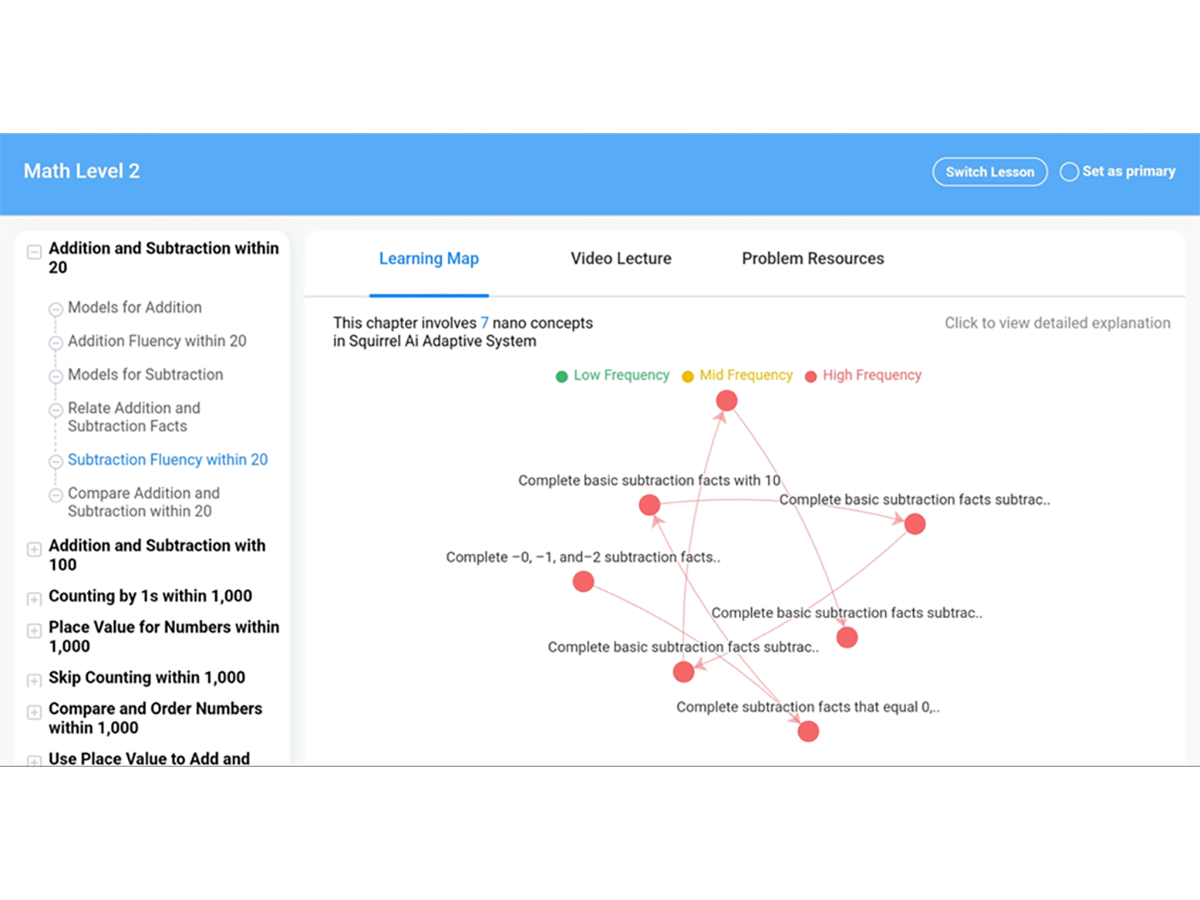The image size is (1200, 900).
Task: Click the minus icon beside Models for Addition
Action: 56,309
